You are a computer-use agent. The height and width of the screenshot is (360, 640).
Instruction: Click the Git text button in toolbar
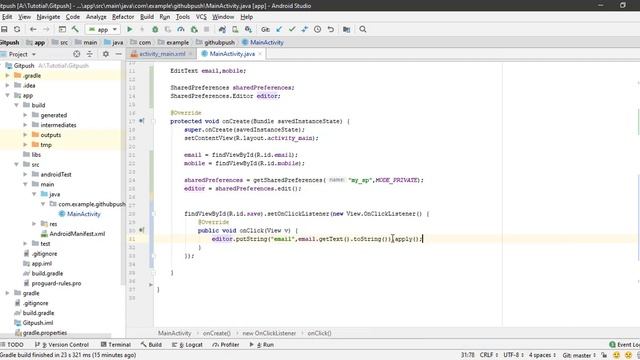[x=265, y=29]
